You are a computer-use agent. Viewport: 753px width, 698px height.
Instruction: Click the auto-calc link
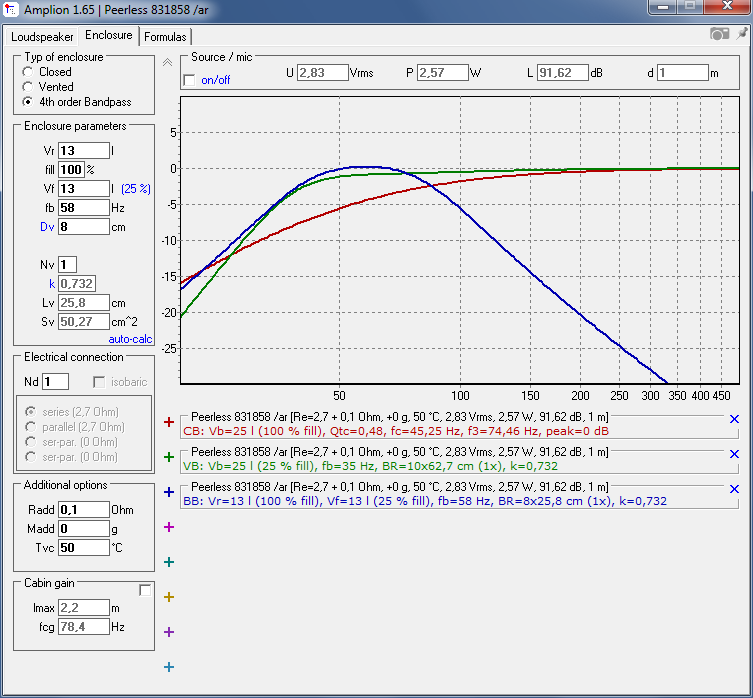click(x=130, y=339)
